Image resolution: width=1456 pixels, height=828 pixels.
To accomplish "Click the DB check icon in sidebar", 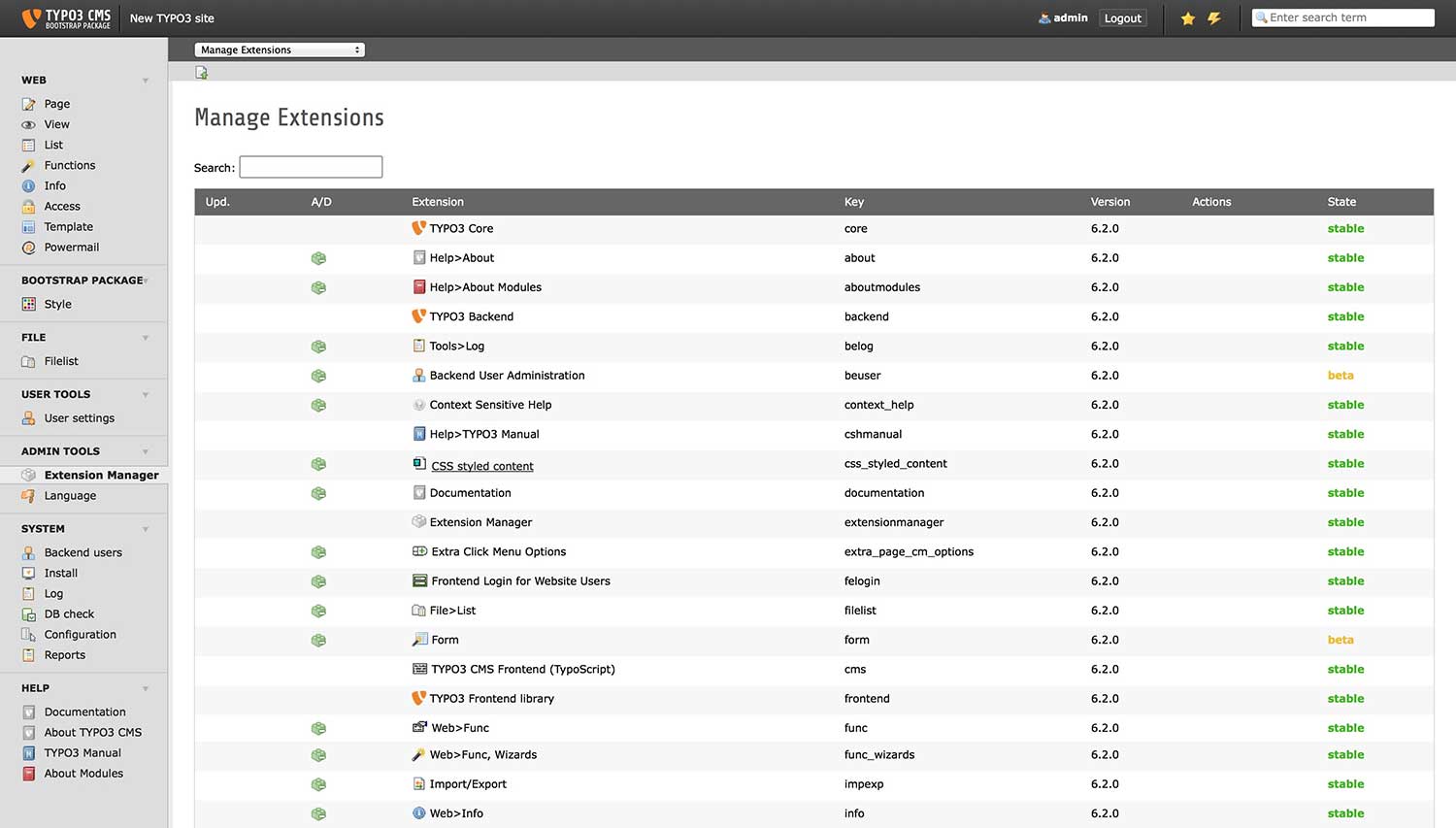I will click(x=29, y=614).
